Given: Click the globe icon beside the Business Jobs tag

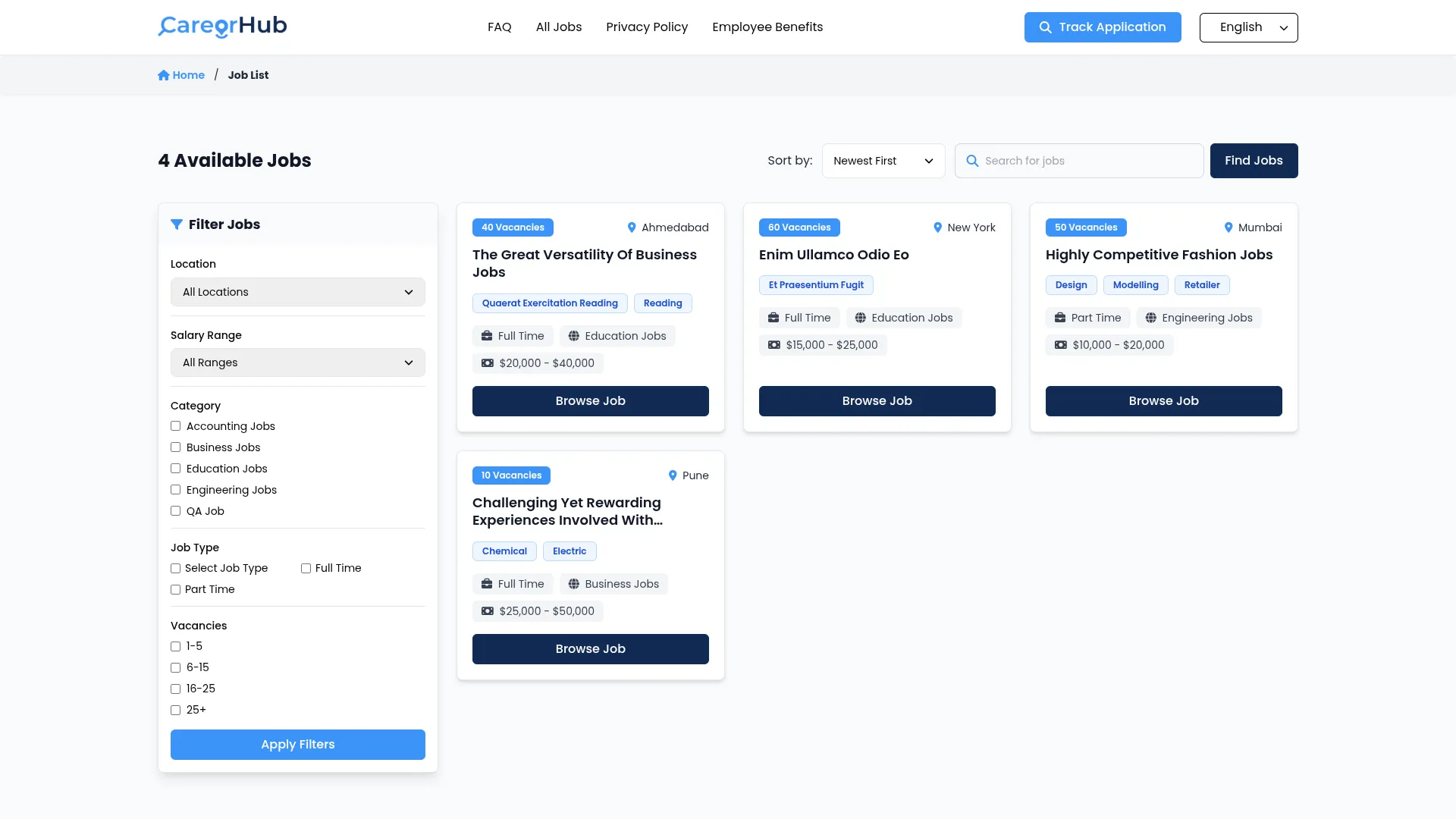Looking at the screenshot, I should pyautogui.click(x=574, y=584).
